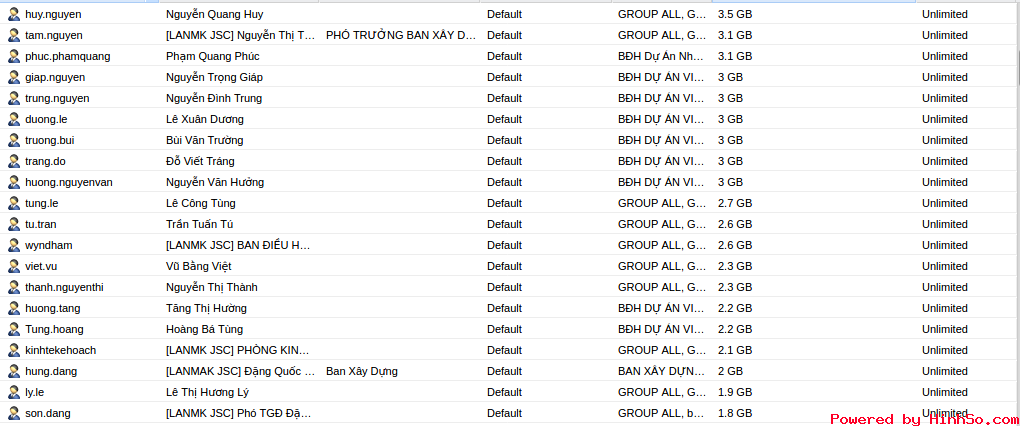Select the Nguyễn Đình Trung name cell
Image resolution: width=1020 pixels, height=426 pixels.
coord(214,98)
